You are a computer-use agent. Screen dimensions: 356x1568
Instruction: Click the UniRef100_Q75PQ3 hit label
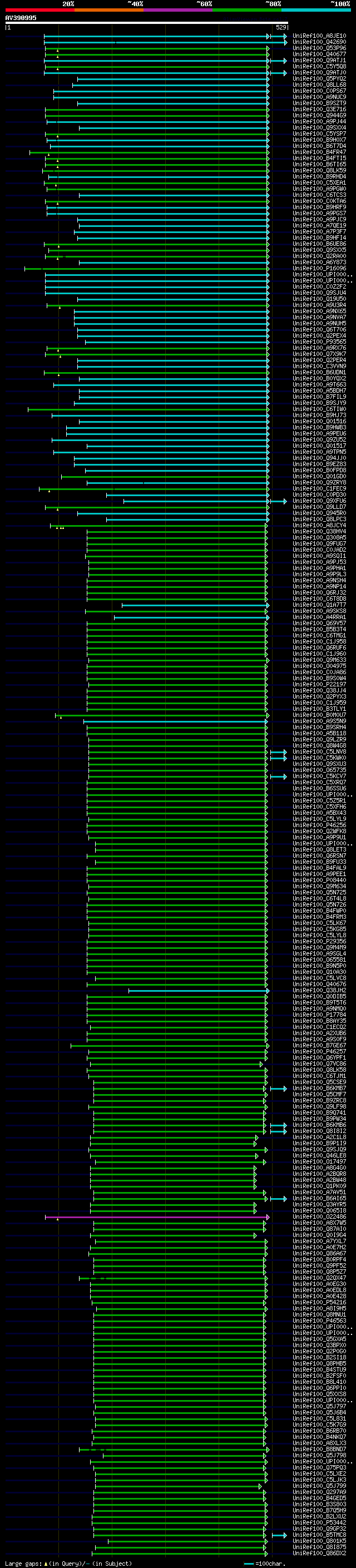(x=319, y=1467)
